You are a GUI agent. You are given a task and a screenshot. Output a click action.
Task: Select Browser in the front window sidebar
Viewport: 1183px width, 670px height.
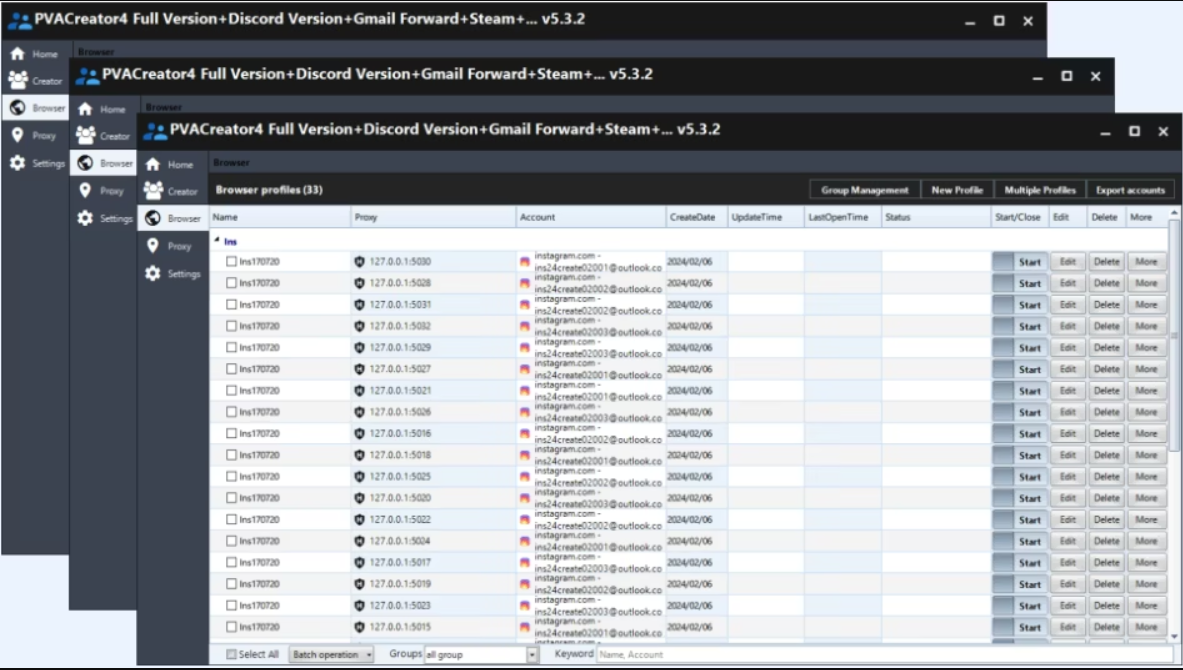pyautogui.click(x=173, y=218)
